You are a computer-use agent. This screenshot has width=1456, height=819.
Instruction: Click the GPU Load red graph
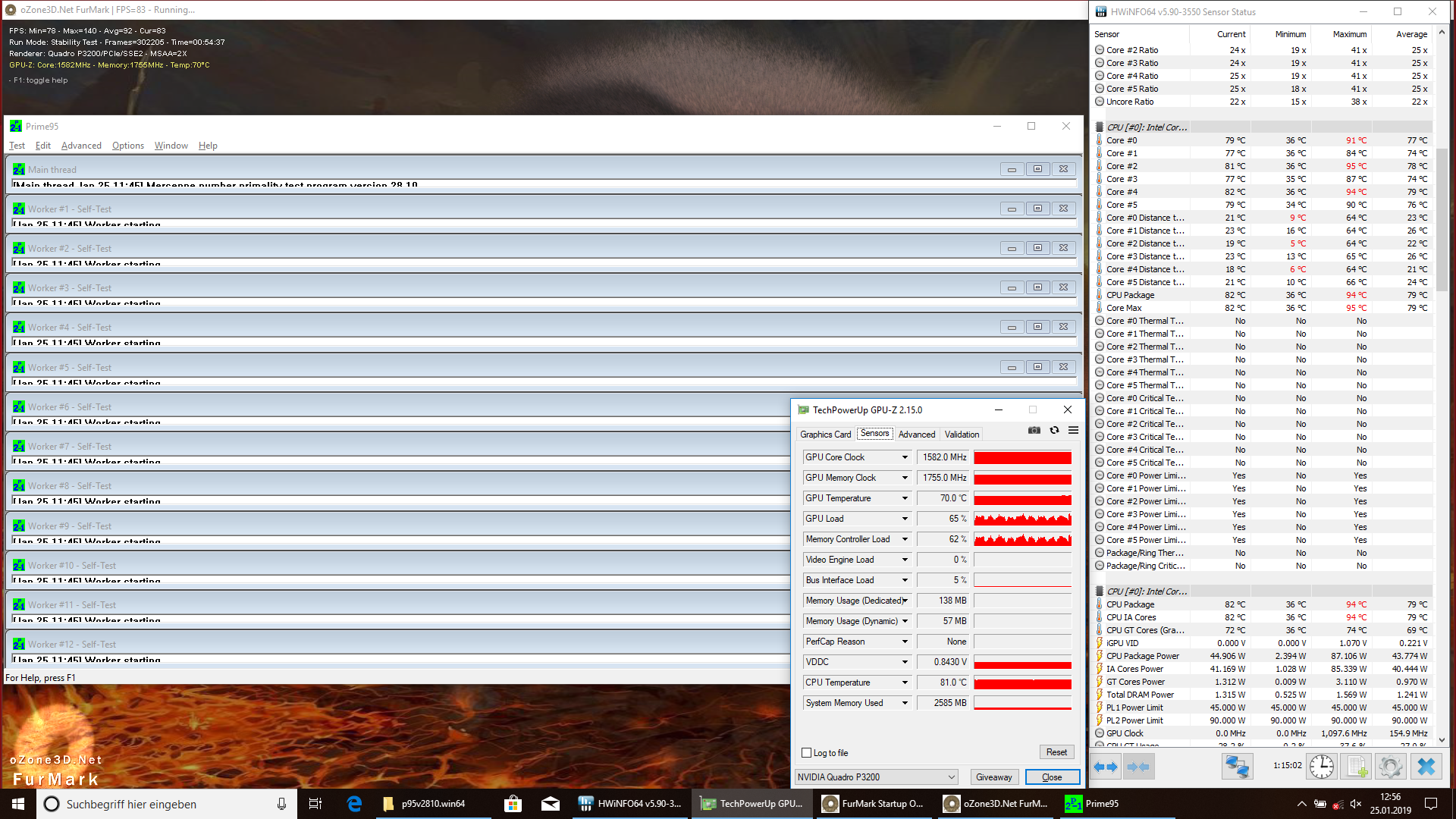click(x=1022, y=519)
